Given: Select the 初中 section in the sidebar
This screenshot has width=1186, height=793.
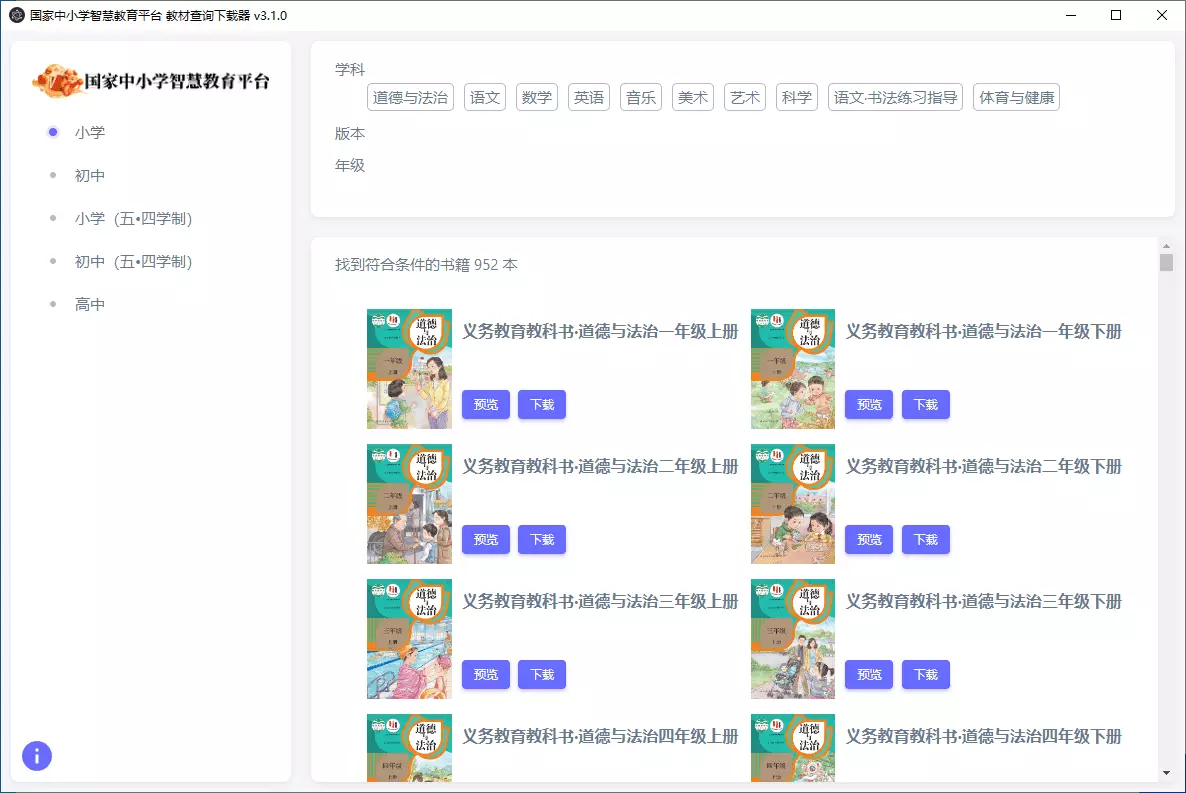Looking at the screenshot, I should click(x=89, y=174).
